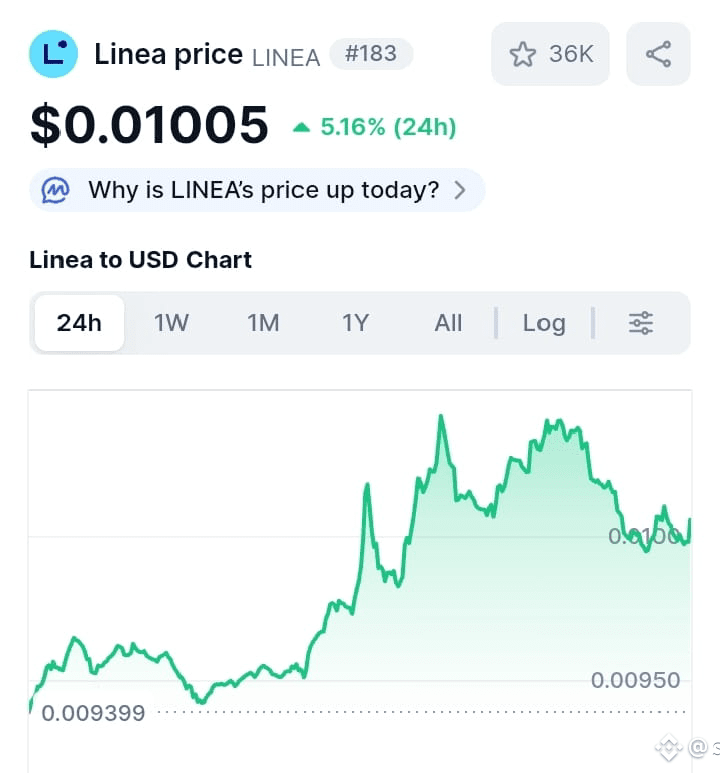
Task: Add Linea to watchlist with star icon
Action: click(522, 54)
